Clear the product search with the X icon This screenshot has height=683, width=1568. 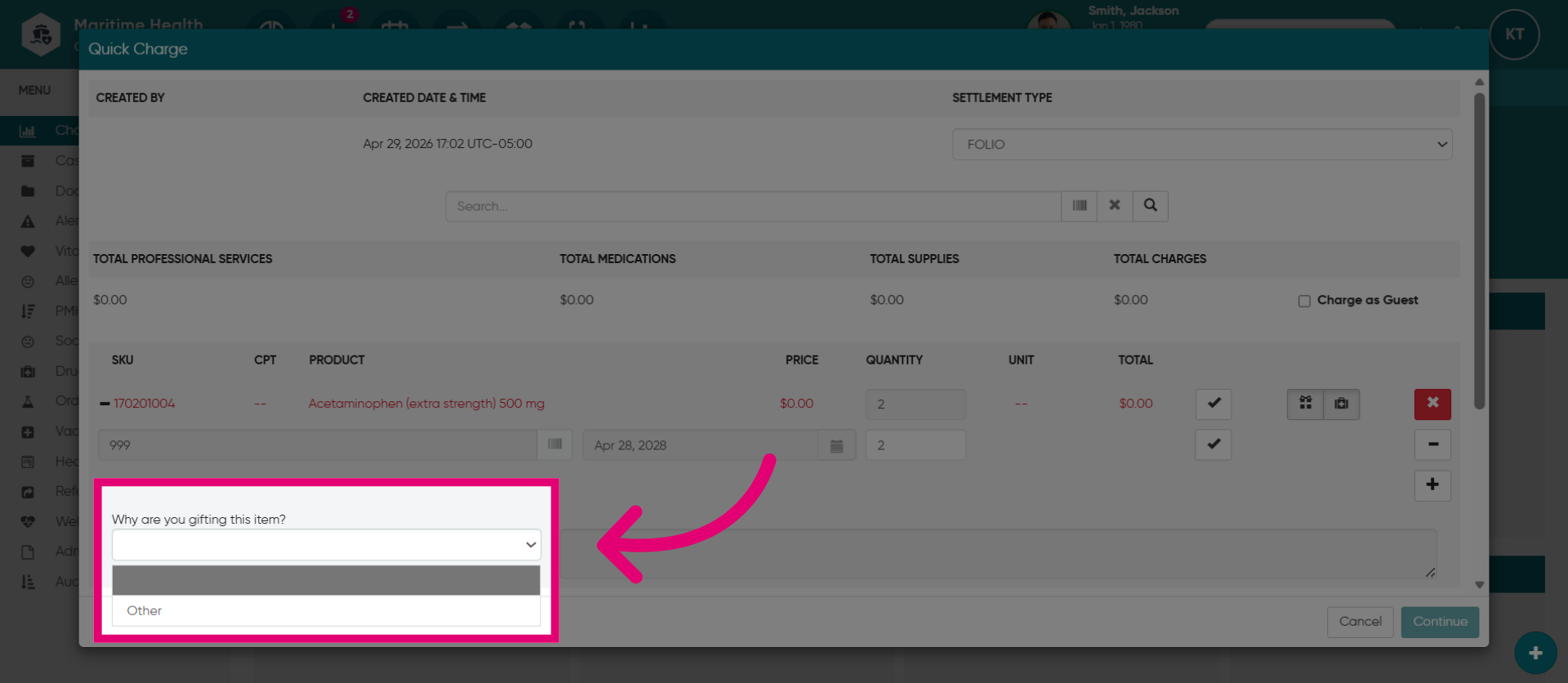[1115, 206]
